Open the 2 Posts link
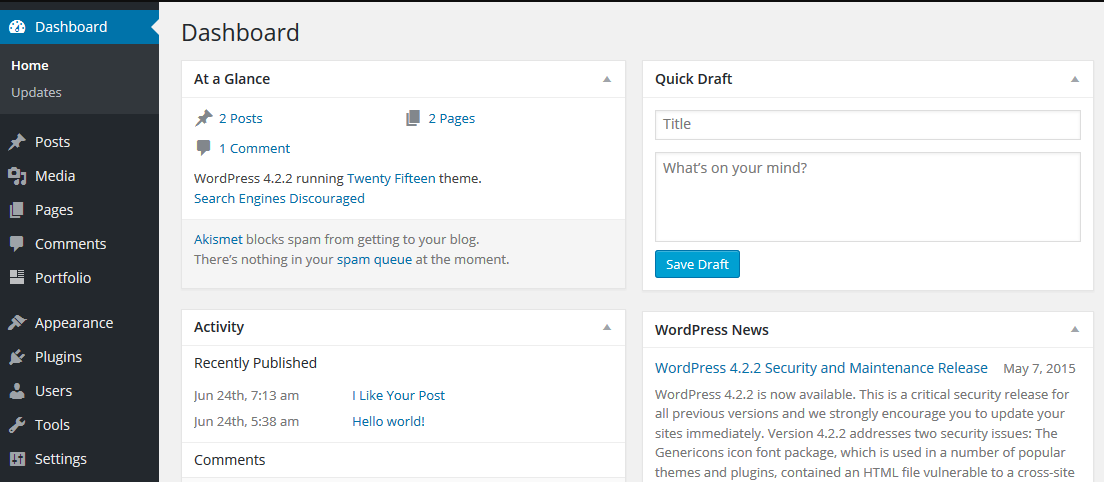 pyautogui.click(x=241, y=118)
